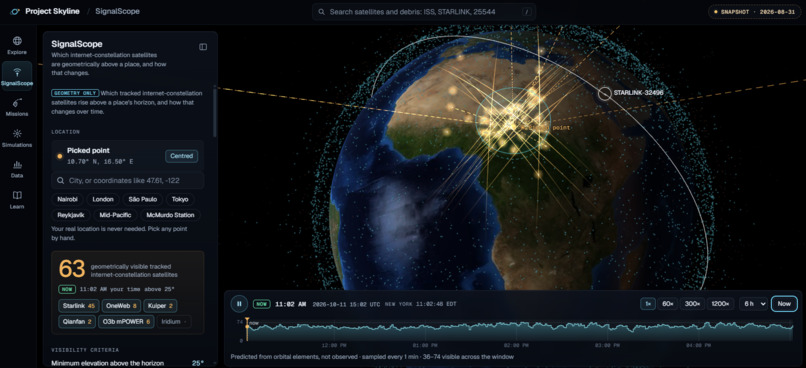Jump to Now on the timeline
Viewport: 806px width, 368px height.
click(784, 304)
